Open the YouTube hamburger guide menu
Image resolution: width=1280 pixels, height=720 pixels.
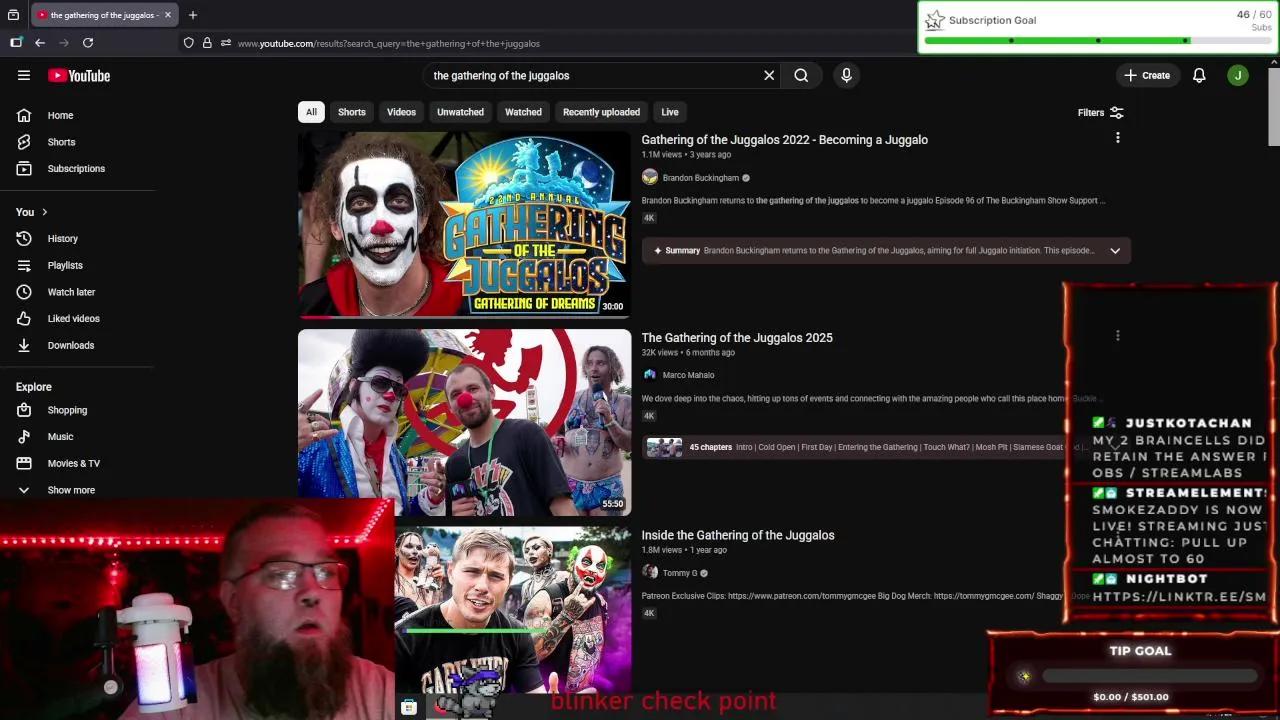(x=24, y=75)
